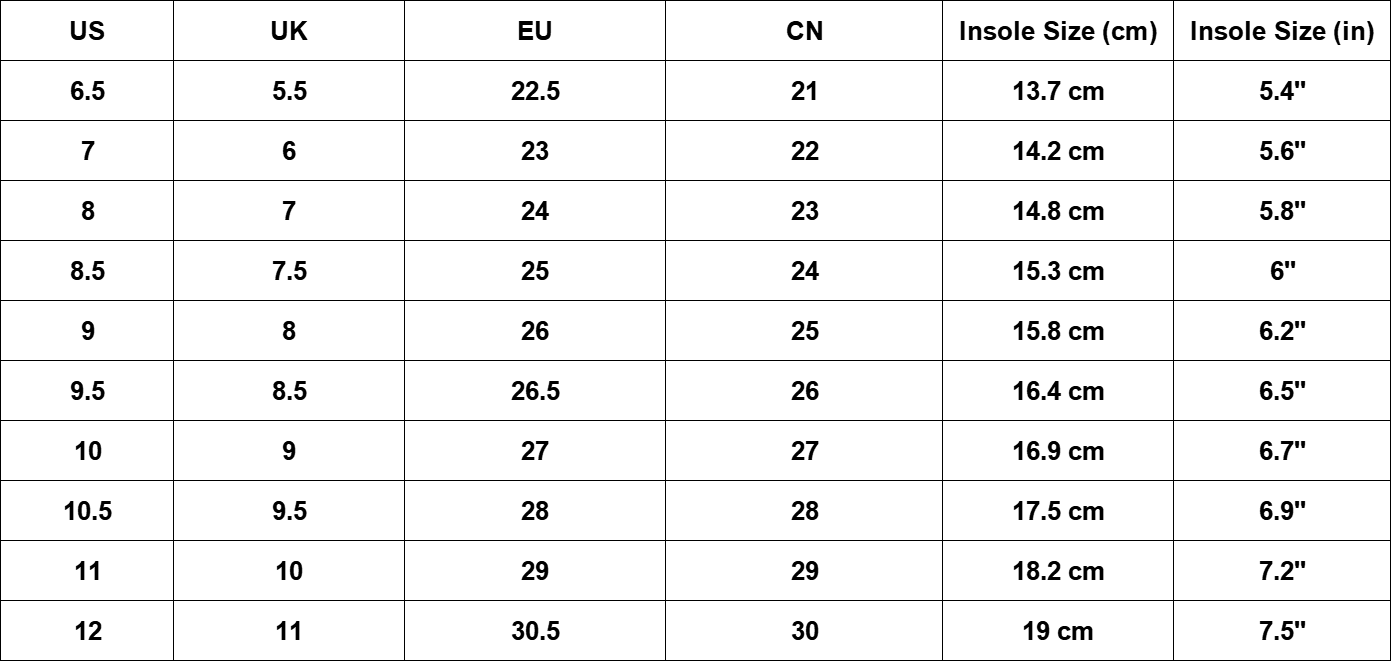
Task: Click the 13.7 cm insole cell
Action: point(1058,91)
